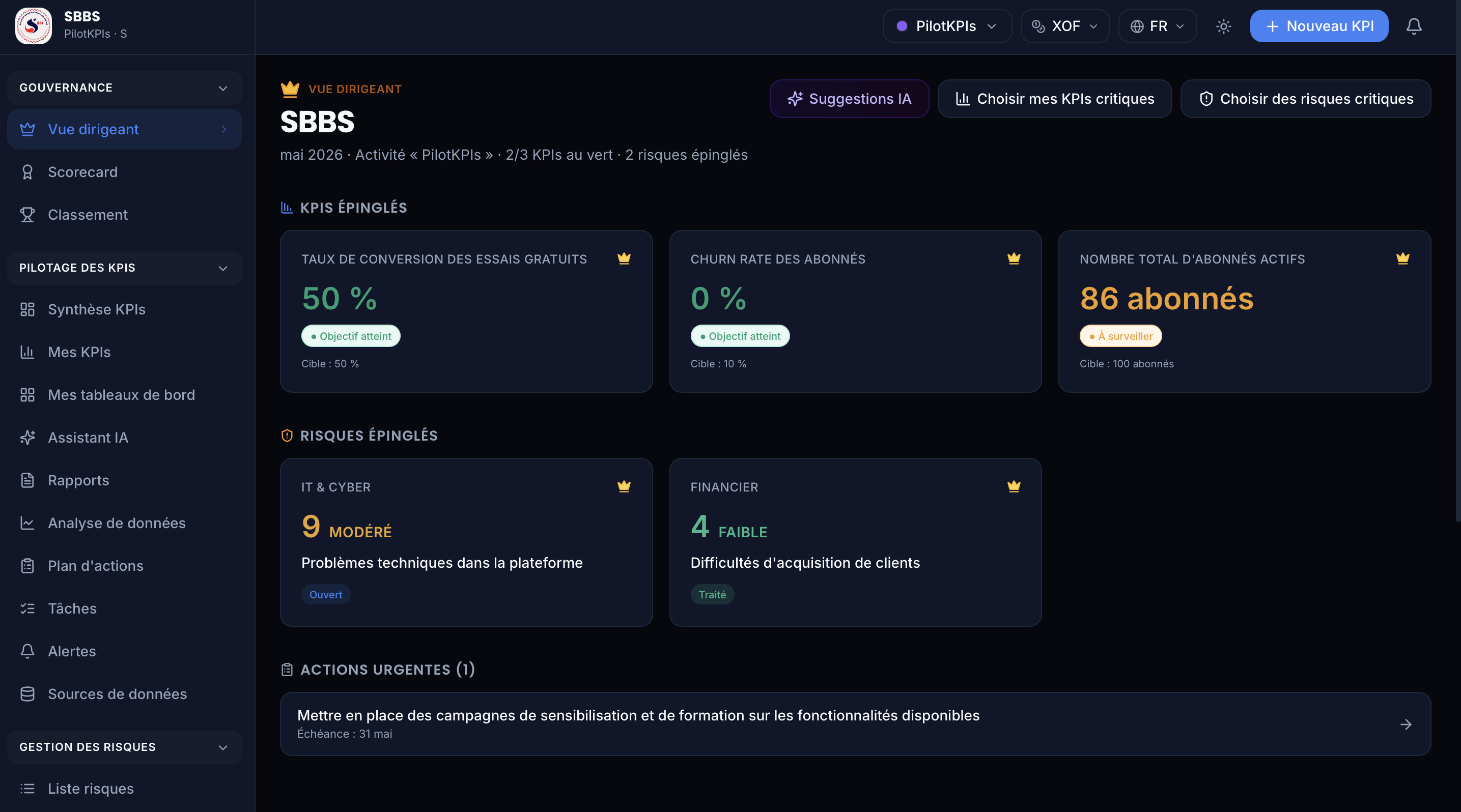Click the Échéance : 31 mai text

point(345,734)
